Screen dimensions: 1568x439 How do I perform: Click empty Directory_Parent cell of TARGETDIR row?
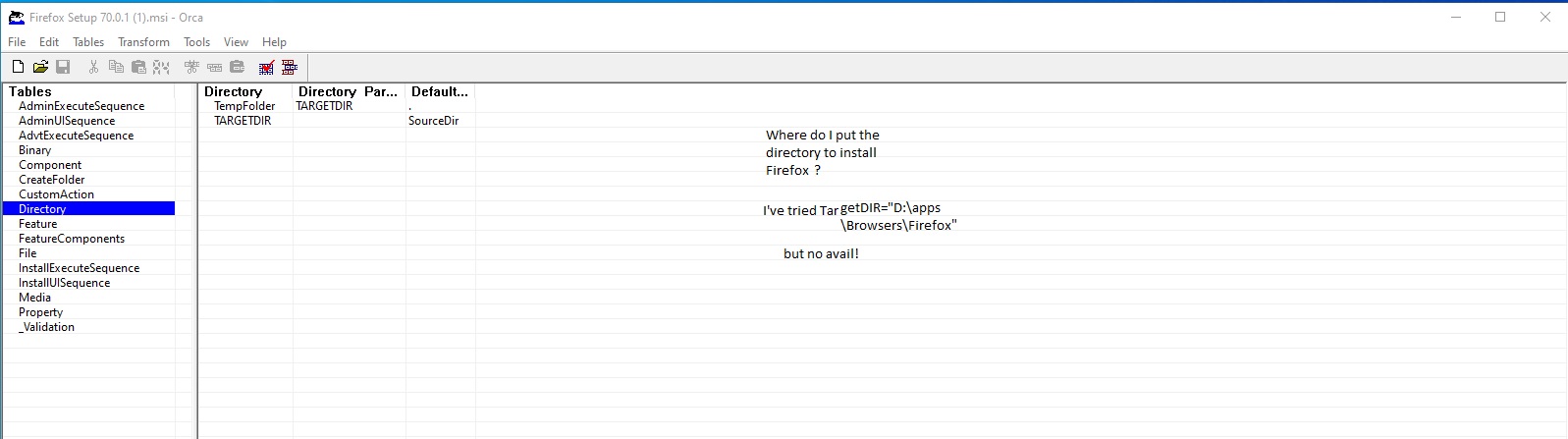click(x=349, y=121)
